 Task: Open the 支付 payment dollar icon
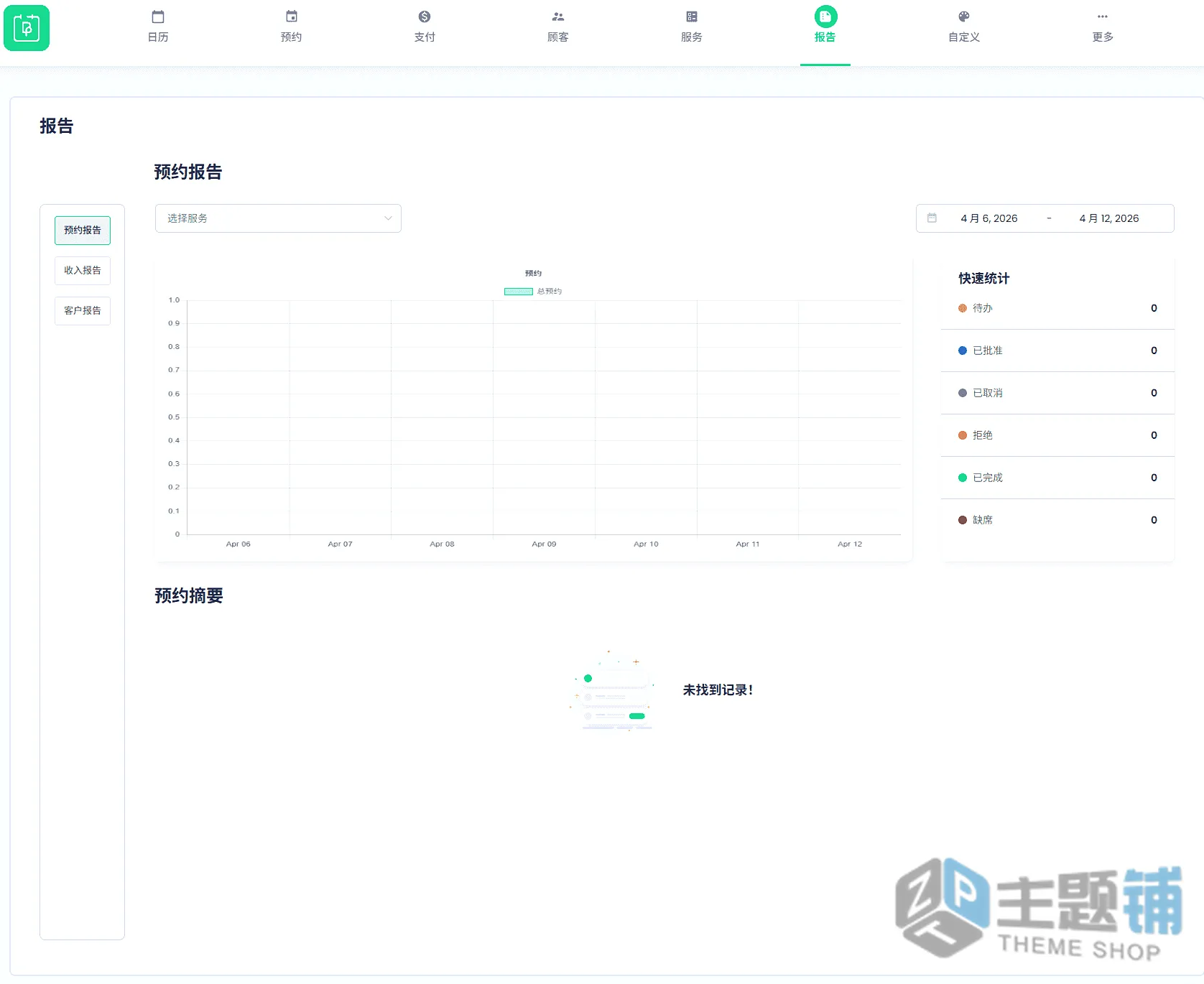click(x=425, y=17)
